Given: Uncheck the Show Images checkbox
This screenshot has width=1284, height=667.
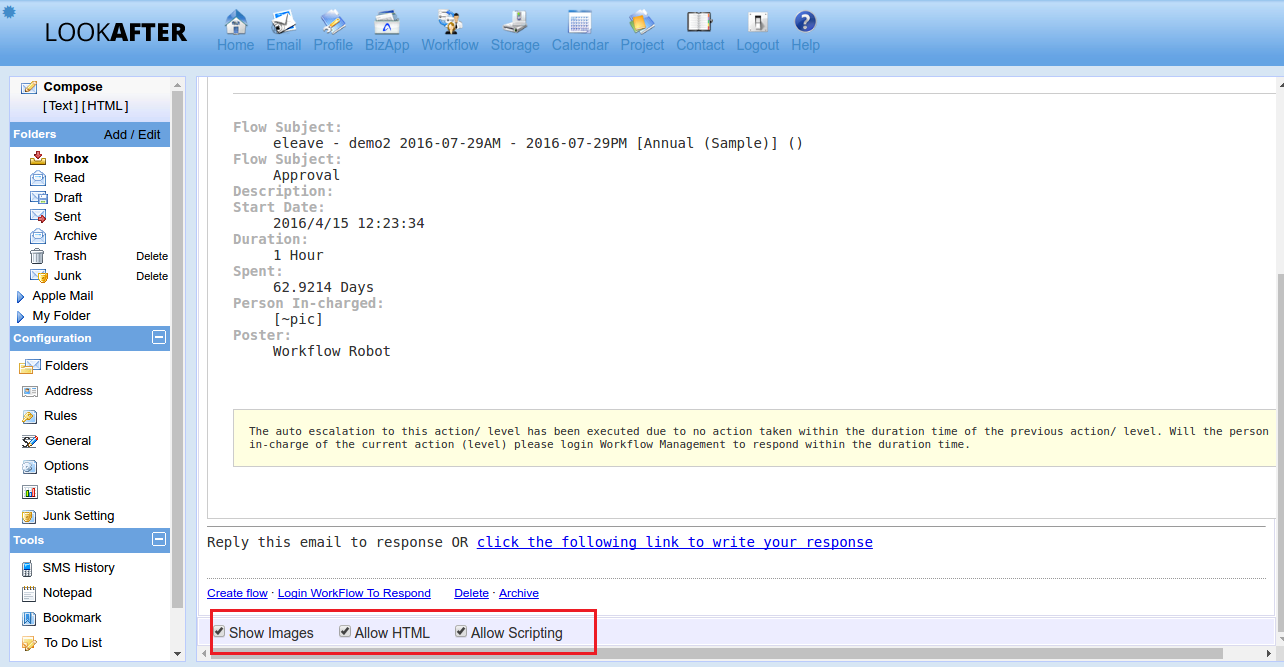Looking at the screenshot, I should tap(219, 632).
